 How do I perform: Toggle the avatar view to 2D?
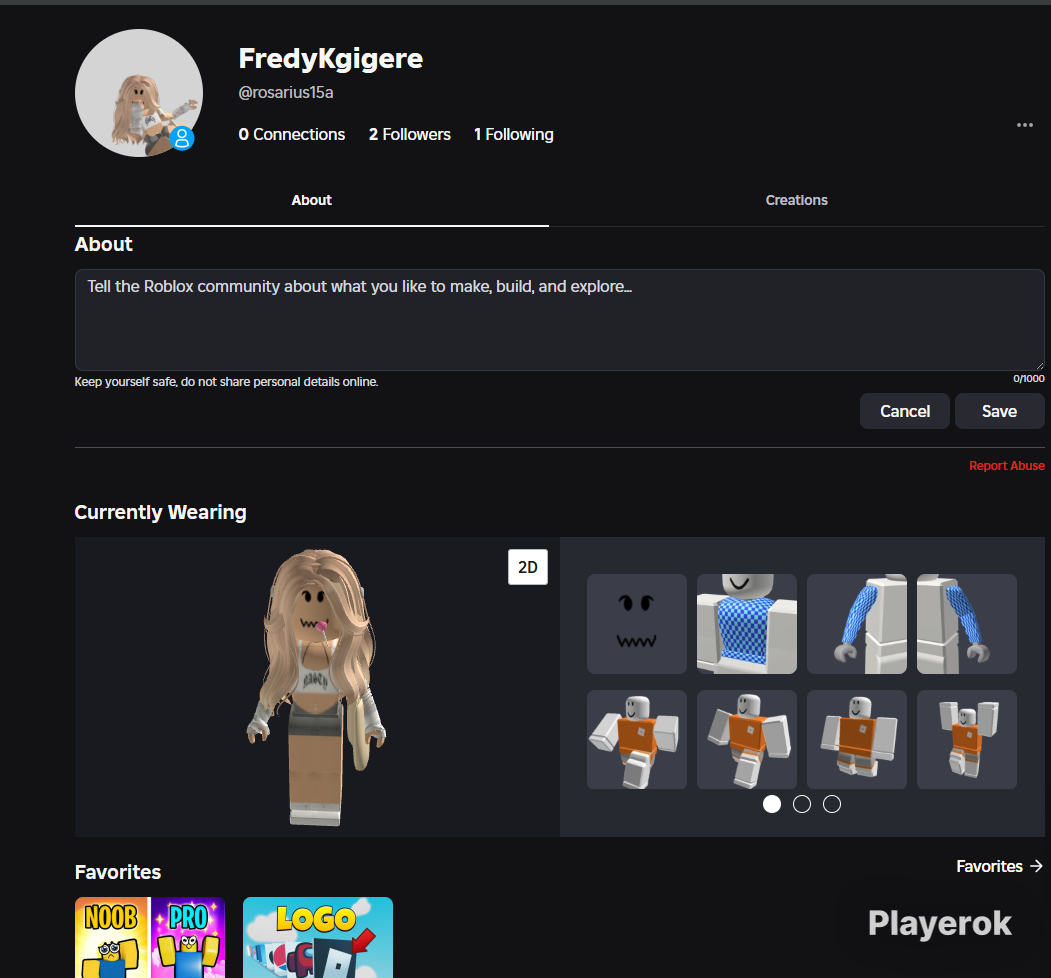(528, 567)
